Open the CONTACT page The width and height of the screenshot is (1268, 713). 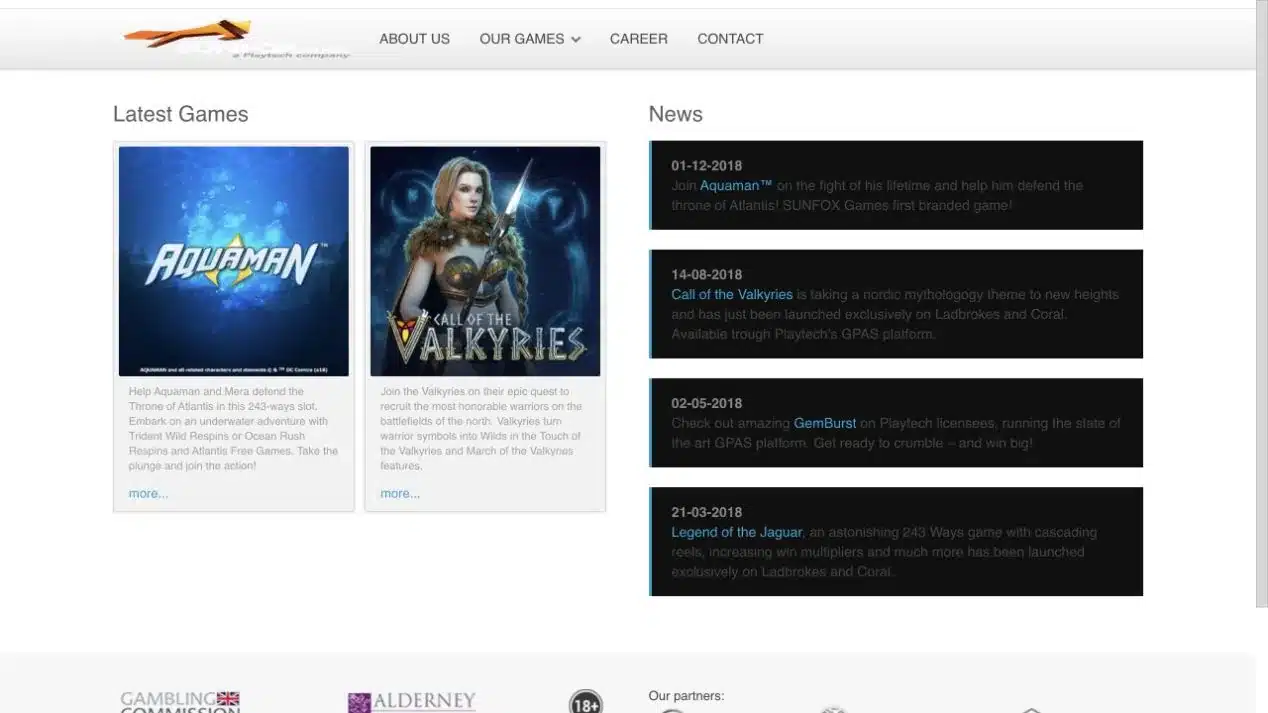(730, 39)
